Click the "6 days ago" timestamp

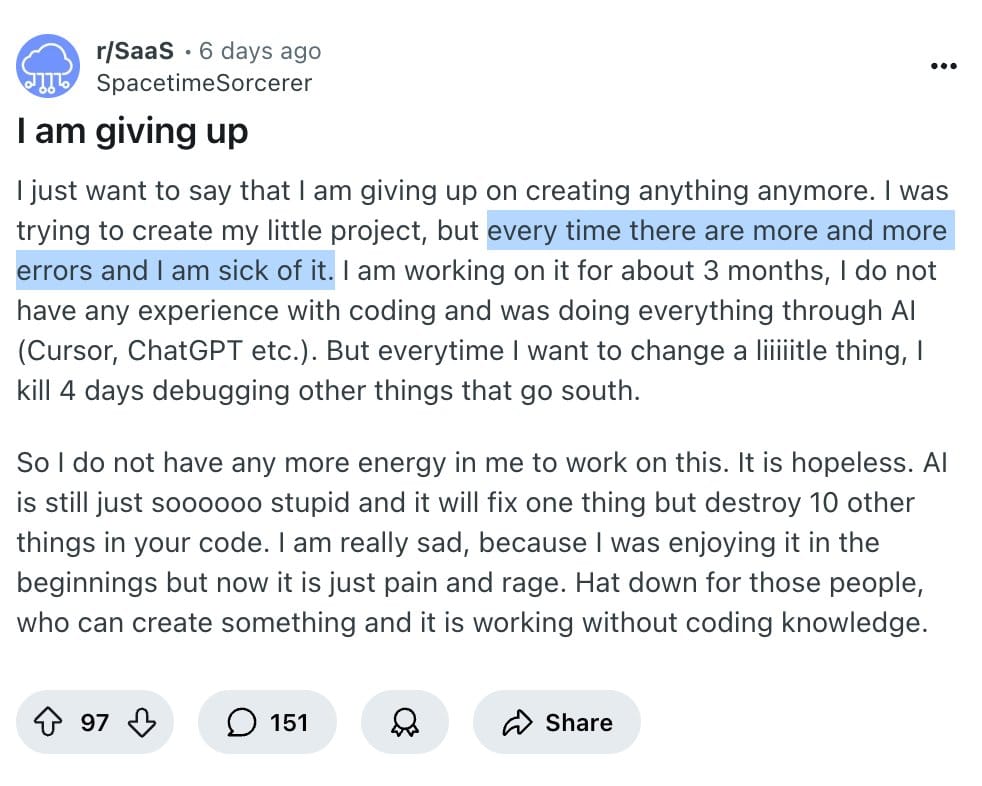[260, 51]
